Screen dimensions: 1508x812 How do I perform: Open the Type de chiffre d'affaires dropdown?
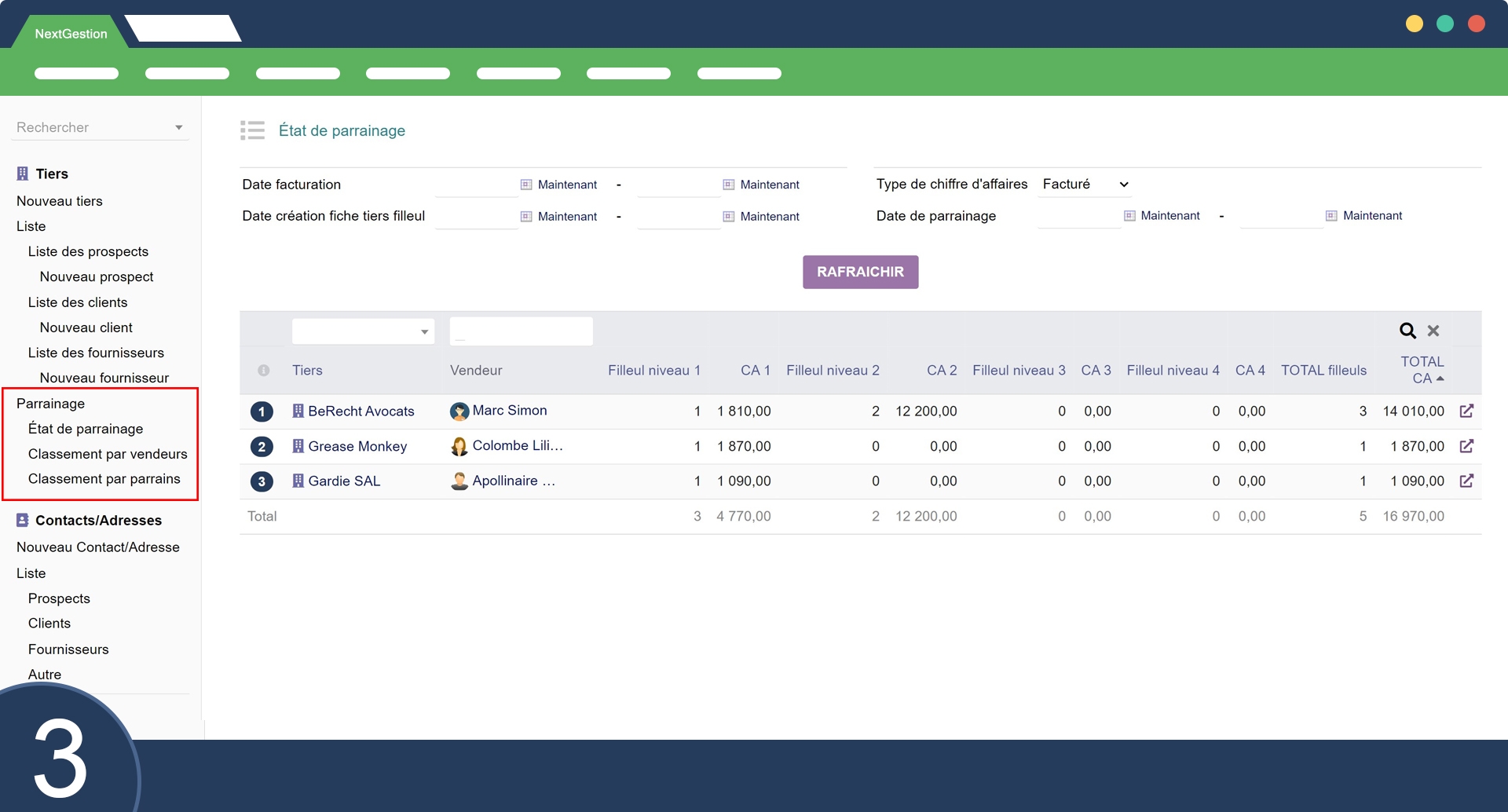pos(1085,185)
